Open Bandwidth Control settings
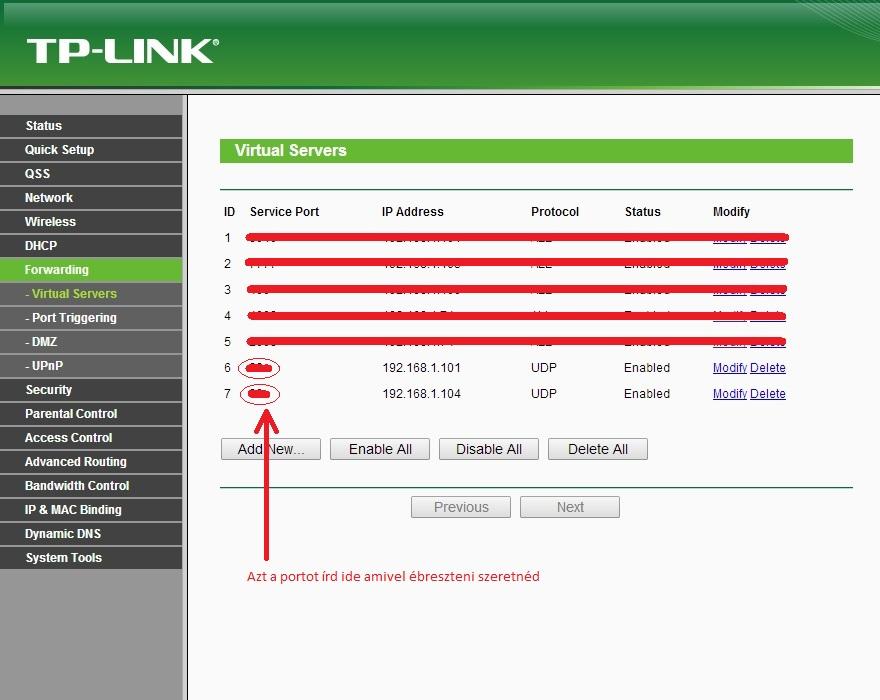Screen dimensions: 880x700 pyautogui.click(x=91, y=486)
